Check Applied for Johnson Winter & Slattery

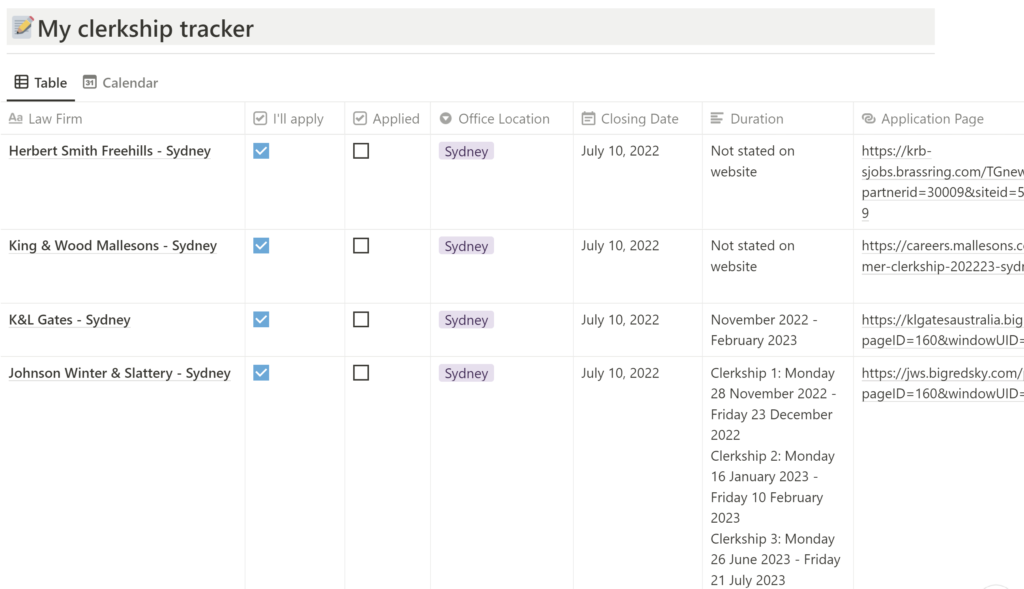(x=361, y=373)
